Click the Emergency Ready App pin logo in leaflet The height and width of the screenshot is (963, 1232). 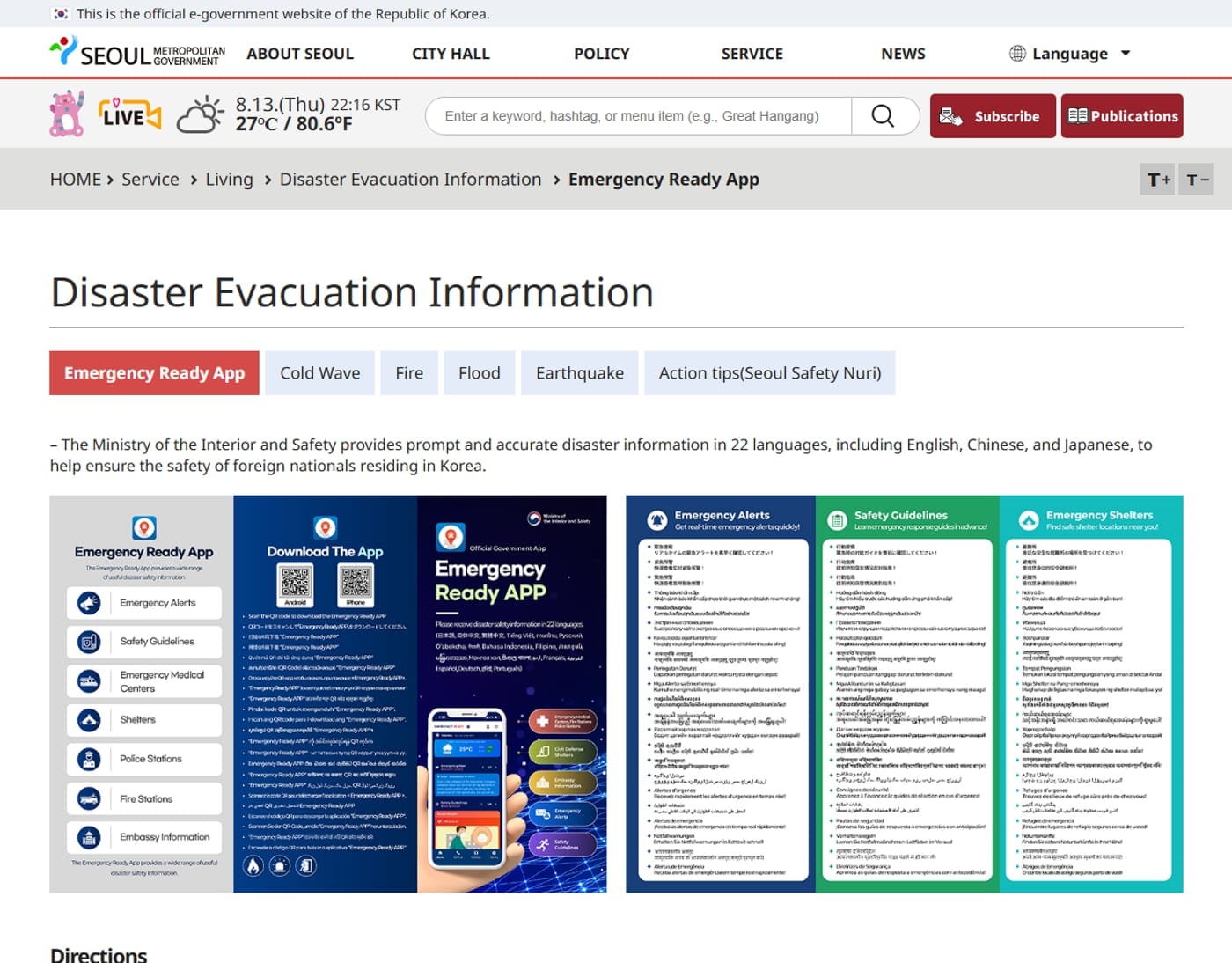144,527
